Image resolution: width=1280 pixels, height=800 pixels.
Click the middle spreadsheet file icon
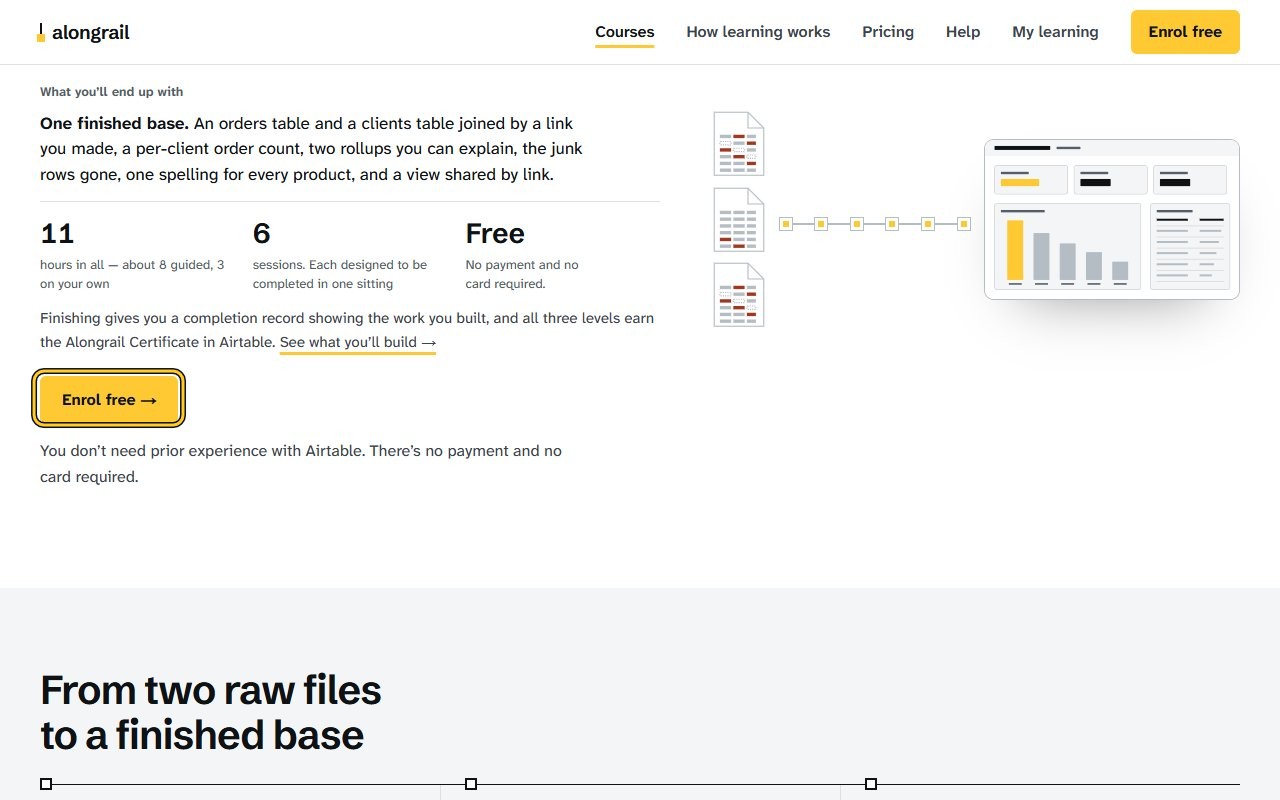click(739, 220)
